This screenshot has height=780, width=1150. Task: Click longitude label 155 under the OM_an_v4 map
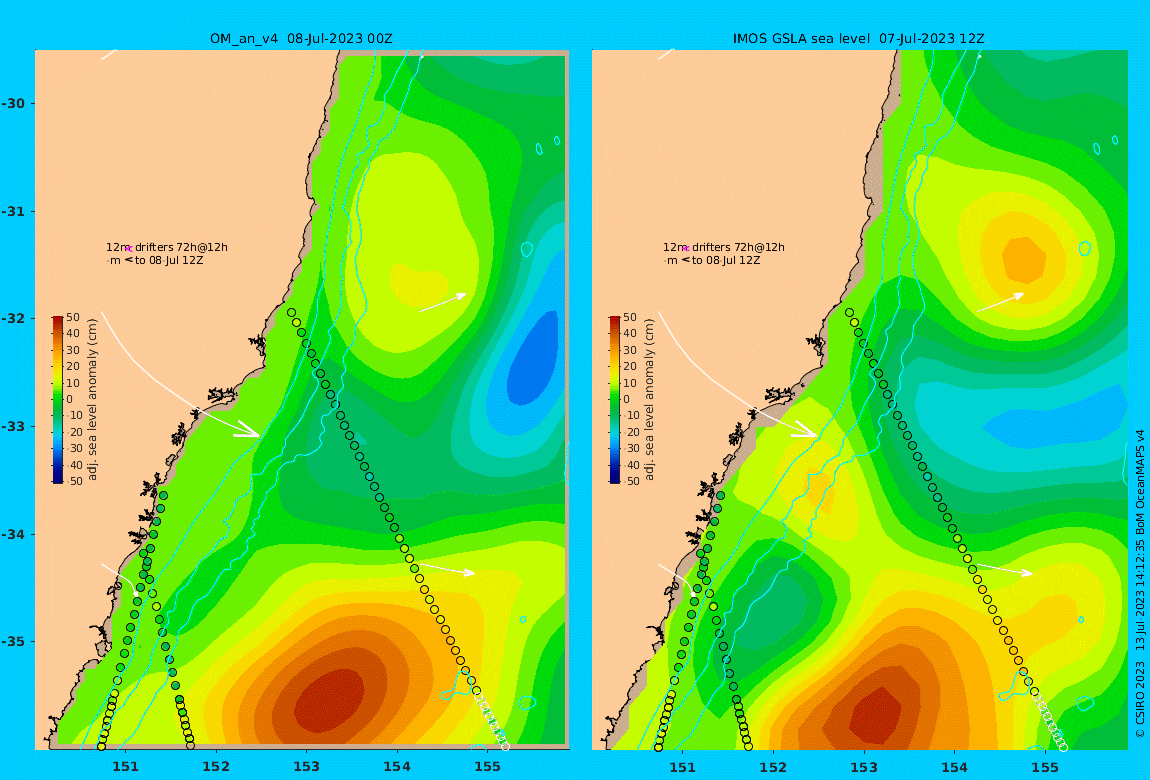[x=487, y=767]
